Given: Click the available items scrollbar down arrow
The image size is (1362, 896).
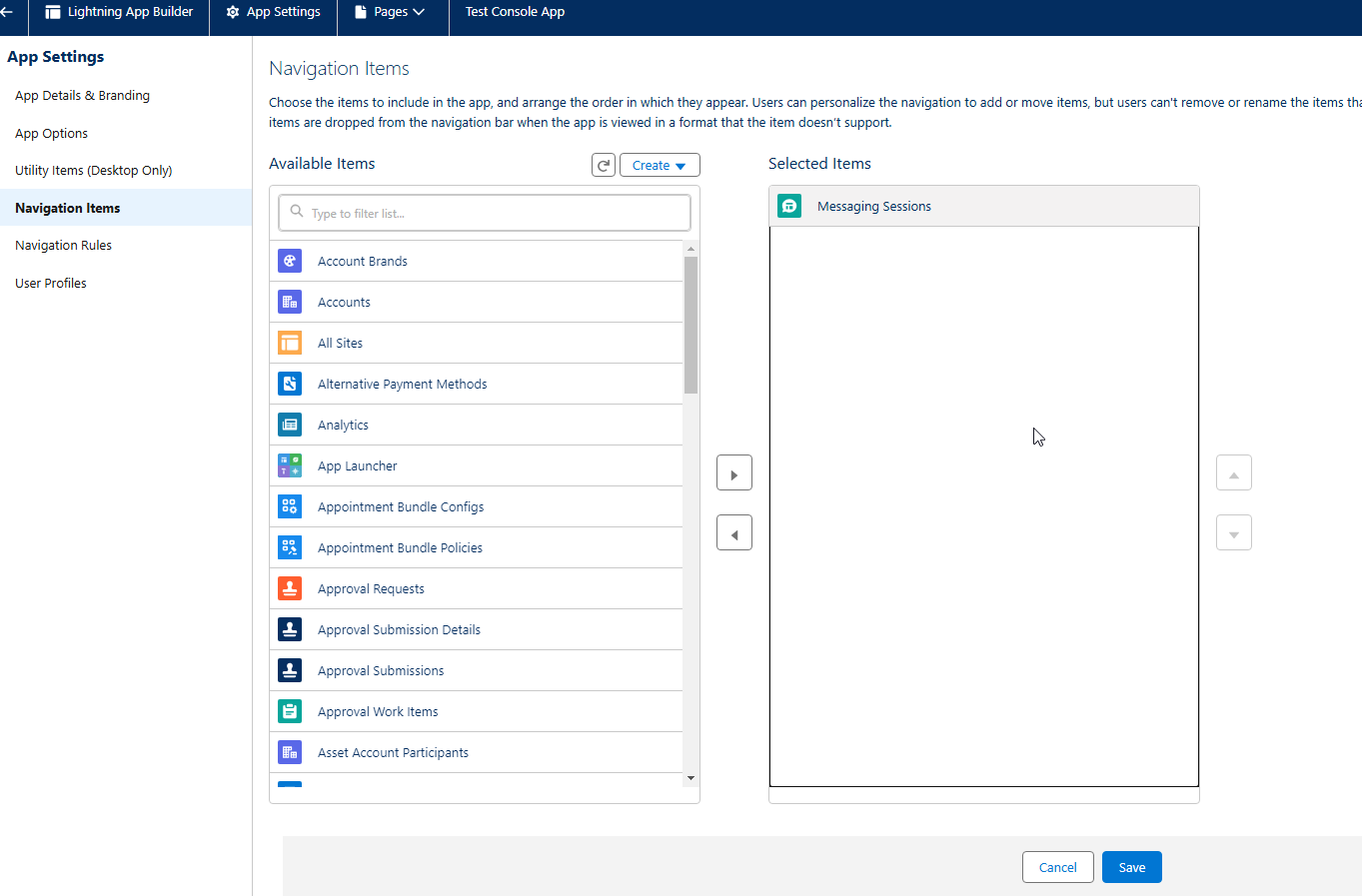Looking at the screenshot, I should click(690, 778).
